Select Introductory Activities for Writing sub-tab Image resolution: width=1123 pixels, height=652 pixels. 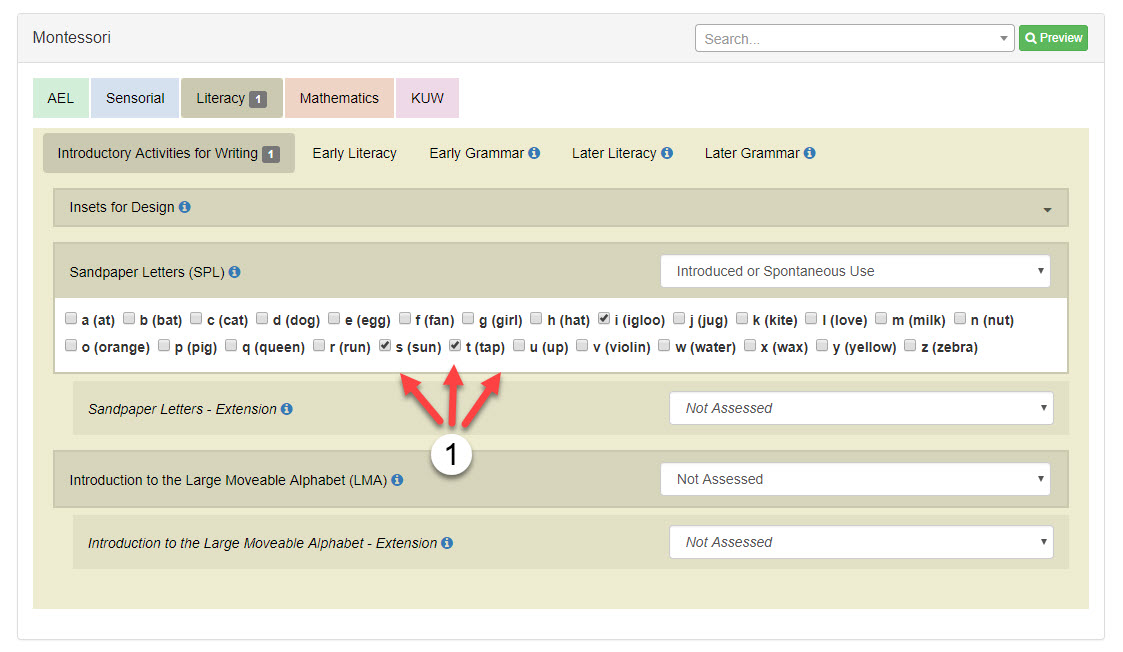coord(168,153)
